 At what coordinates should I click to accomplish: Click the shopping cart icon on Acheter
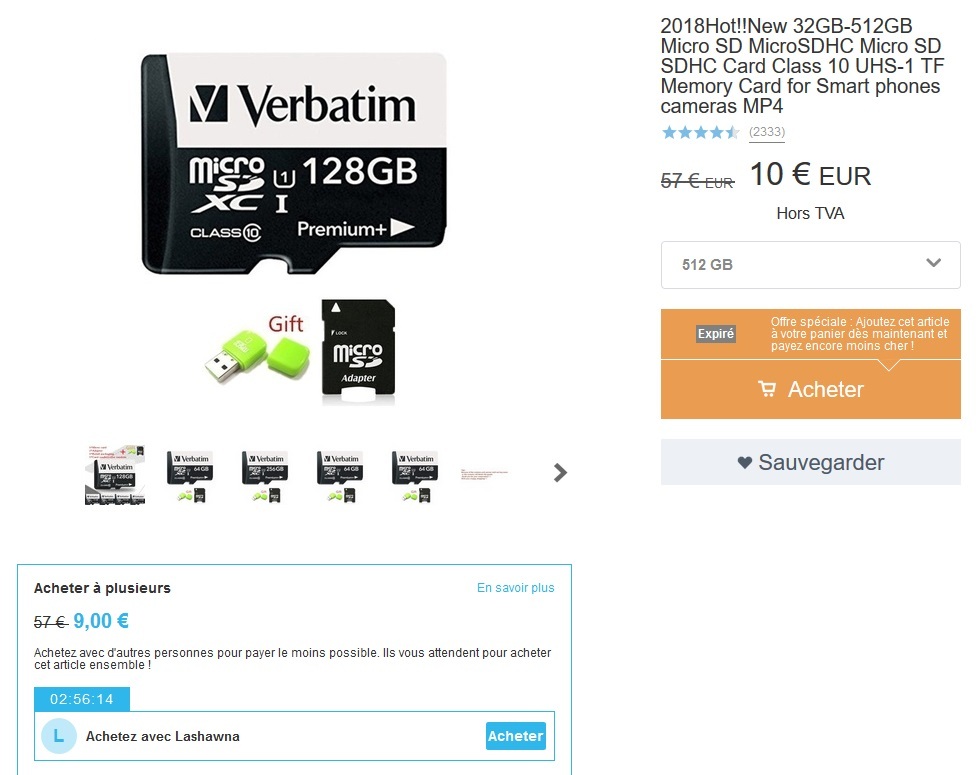tap(767, 389)
